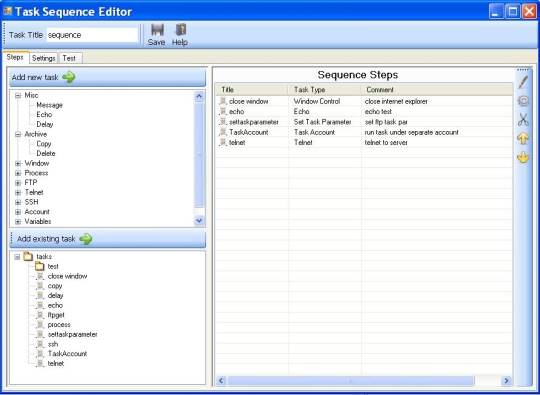Select settaskparameter in the existing tasks tree

pyautogui.click(x=72, y=334)
